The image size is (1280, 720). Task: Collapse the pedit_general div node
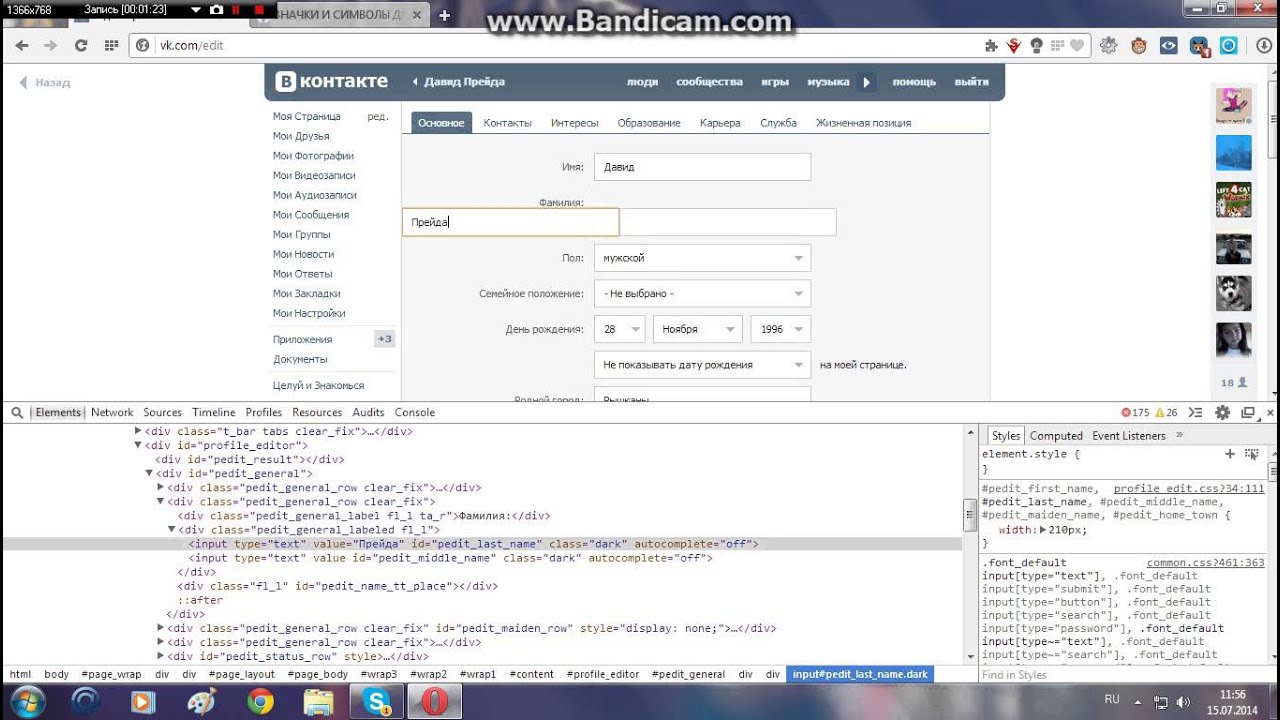(x=149, y=474)
